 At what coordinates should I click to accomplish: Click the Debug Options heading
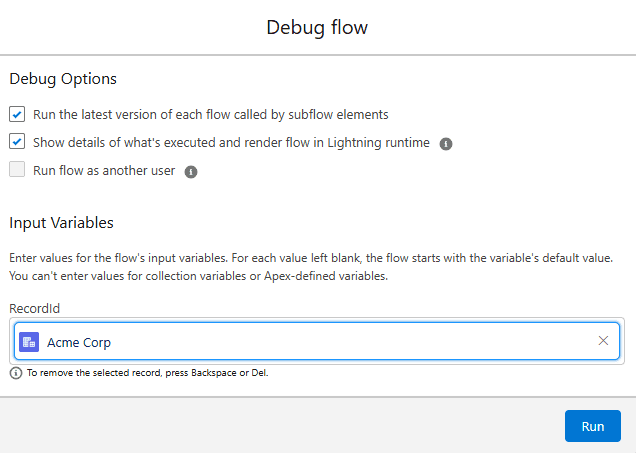click(x=63, y=78)
